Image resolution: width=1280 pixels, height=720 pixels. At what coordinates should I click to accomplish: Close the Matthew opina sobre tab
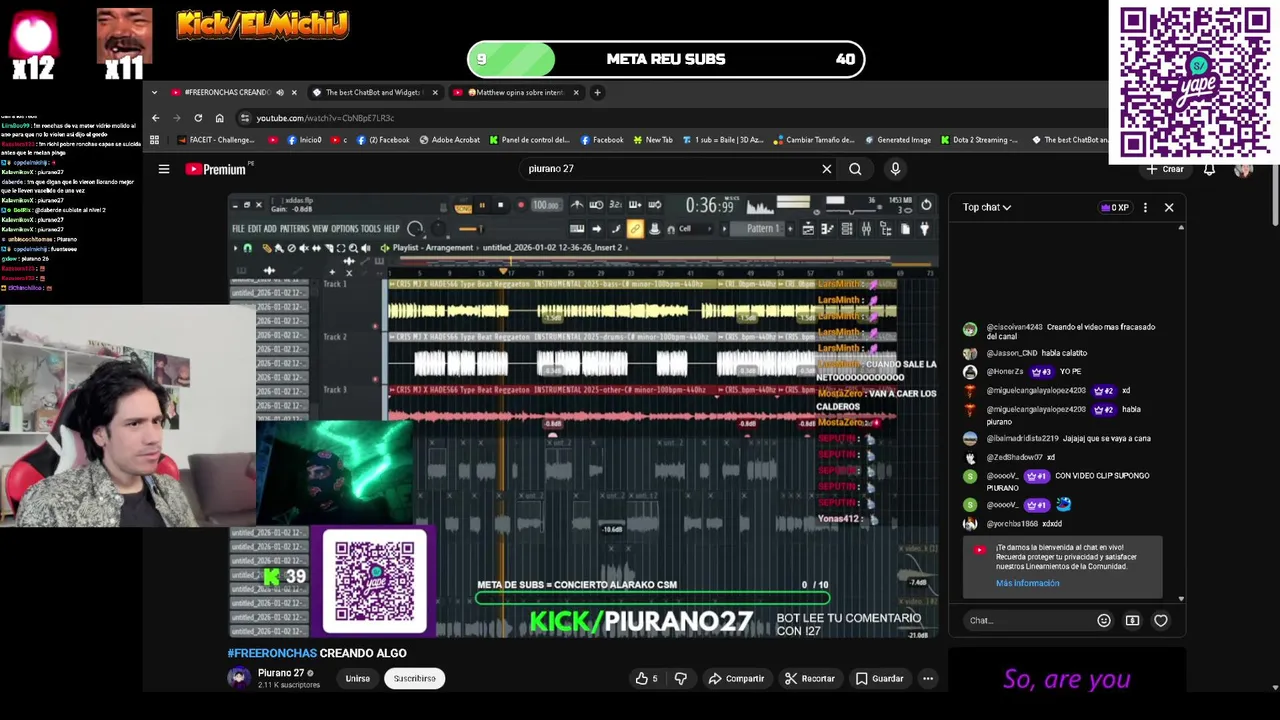pos(575,93)
